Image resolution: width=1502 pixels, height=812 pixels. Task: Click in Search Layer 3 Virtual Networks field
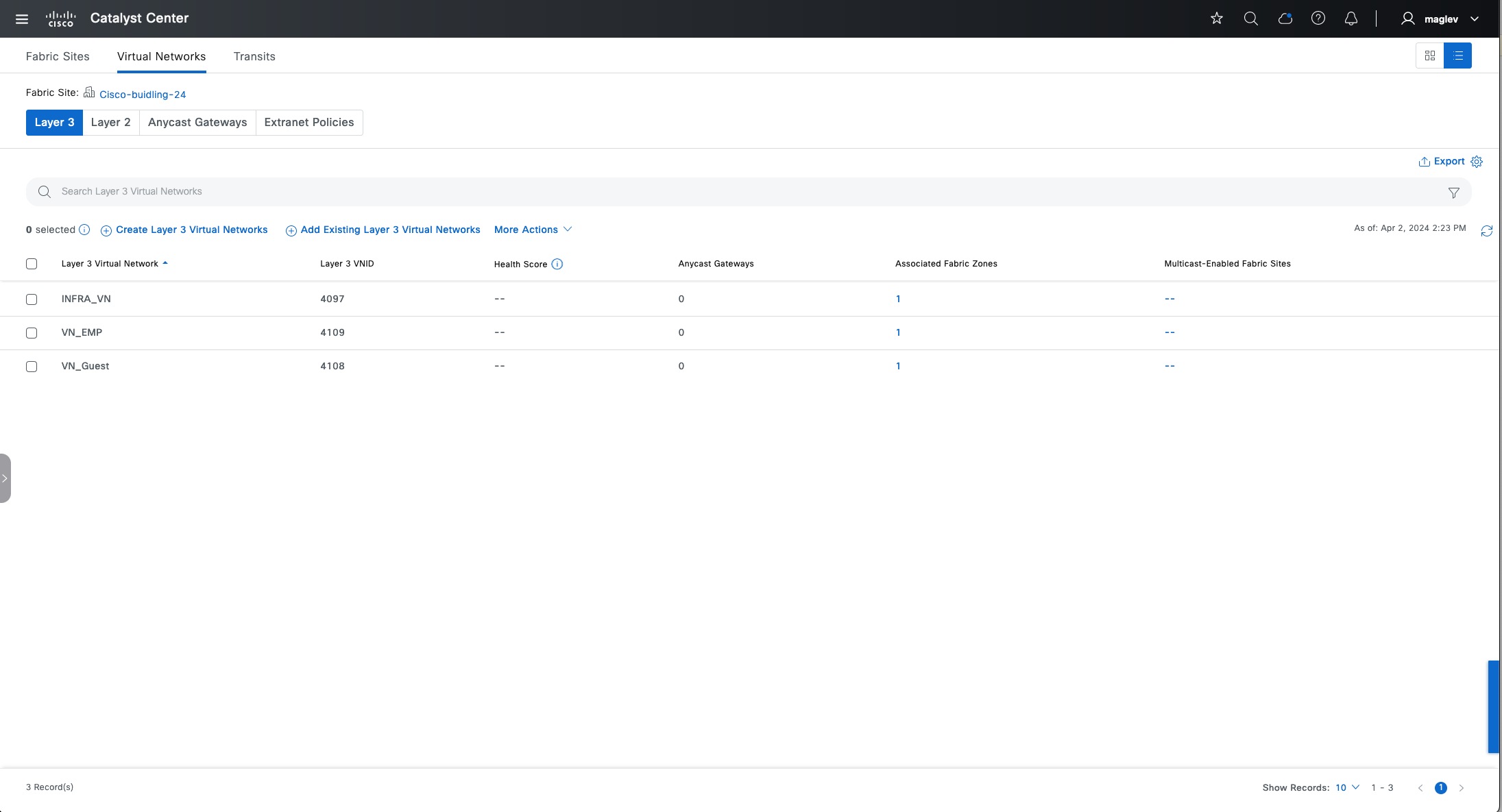(686, 192)
